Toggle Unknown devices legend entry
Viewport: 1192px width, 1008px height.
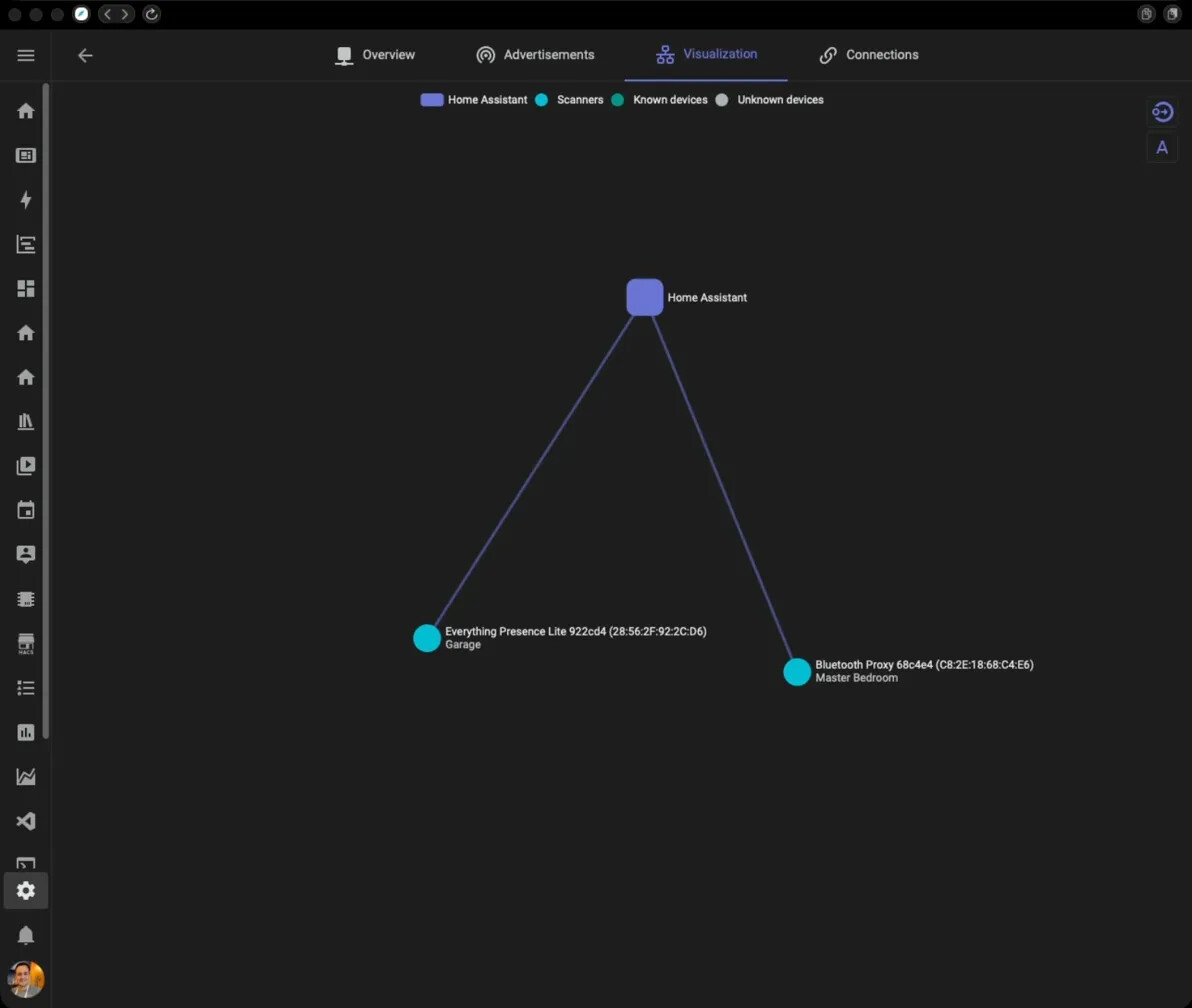pos(769,100)
